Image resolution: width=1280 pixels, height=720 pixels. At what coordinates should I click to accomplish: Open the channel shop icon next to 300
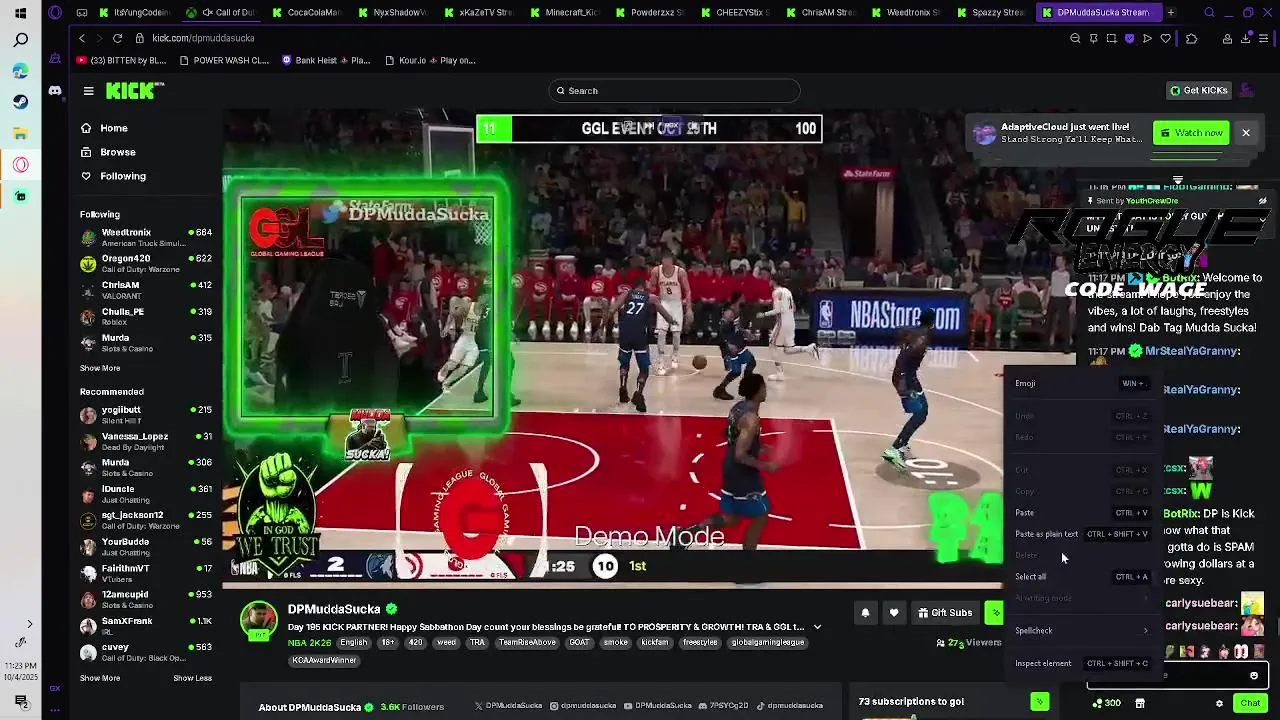tap(1139, 703)
